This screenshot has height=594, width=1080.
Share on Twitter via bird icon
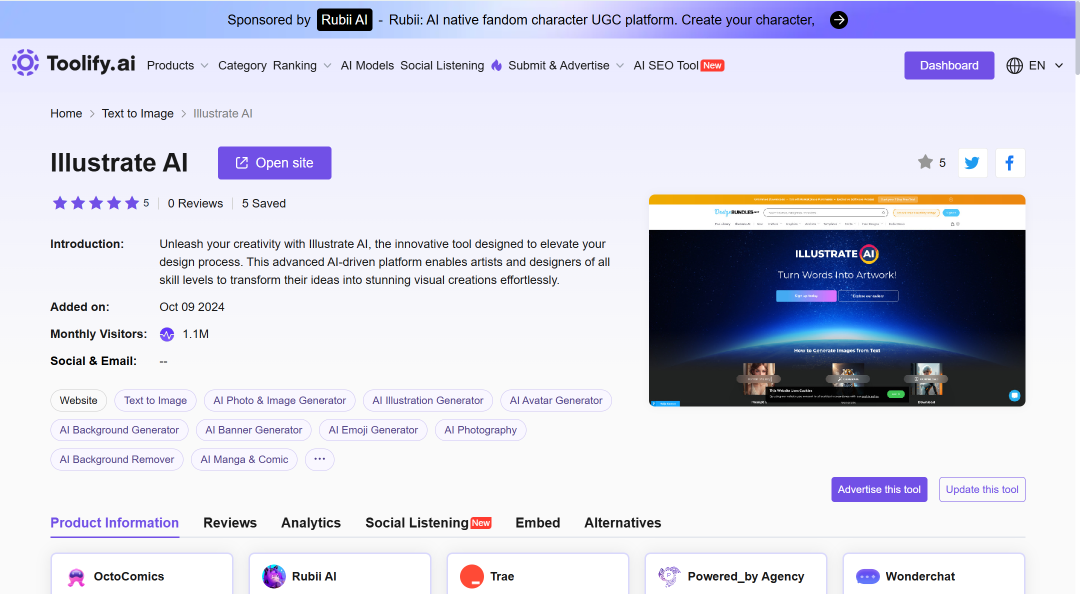tap(973, 163)
